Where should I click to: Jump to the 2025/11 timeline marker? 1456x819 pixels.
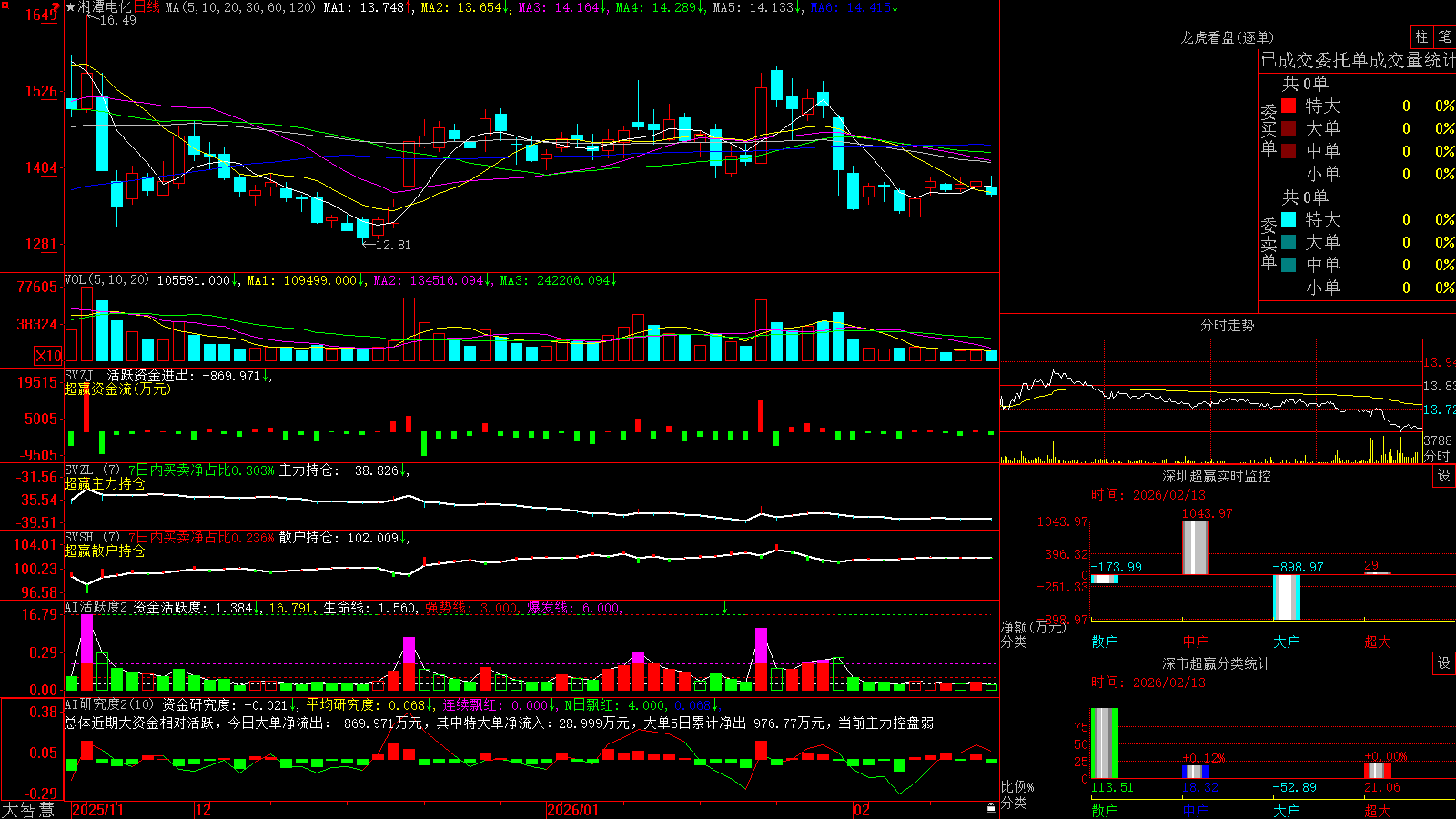pos(97,810)
